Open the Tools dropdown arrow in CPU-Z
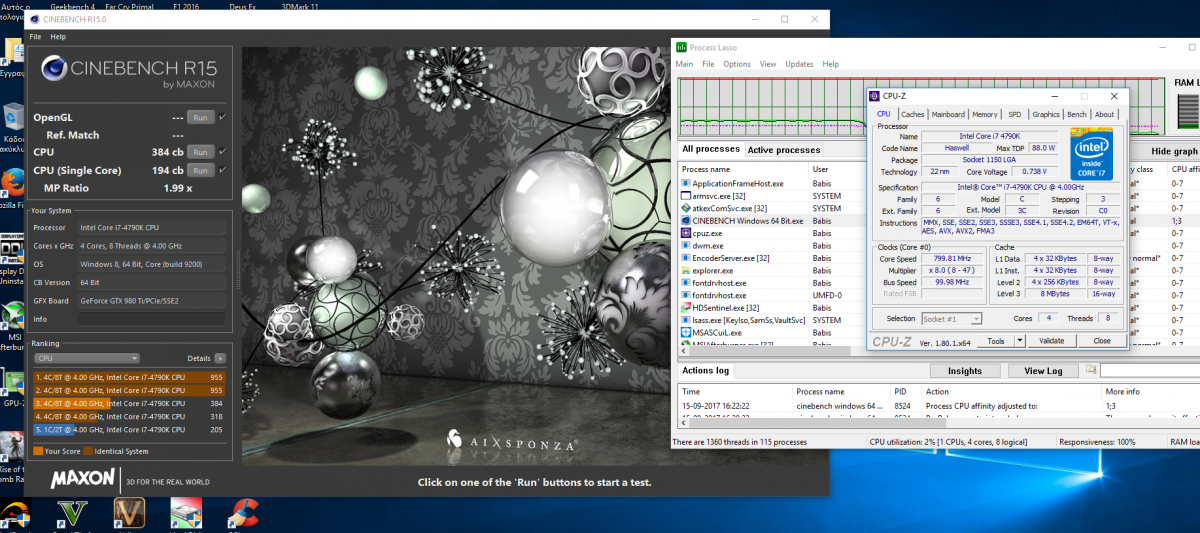The image size is (1200, 533). click(1020, 341)
